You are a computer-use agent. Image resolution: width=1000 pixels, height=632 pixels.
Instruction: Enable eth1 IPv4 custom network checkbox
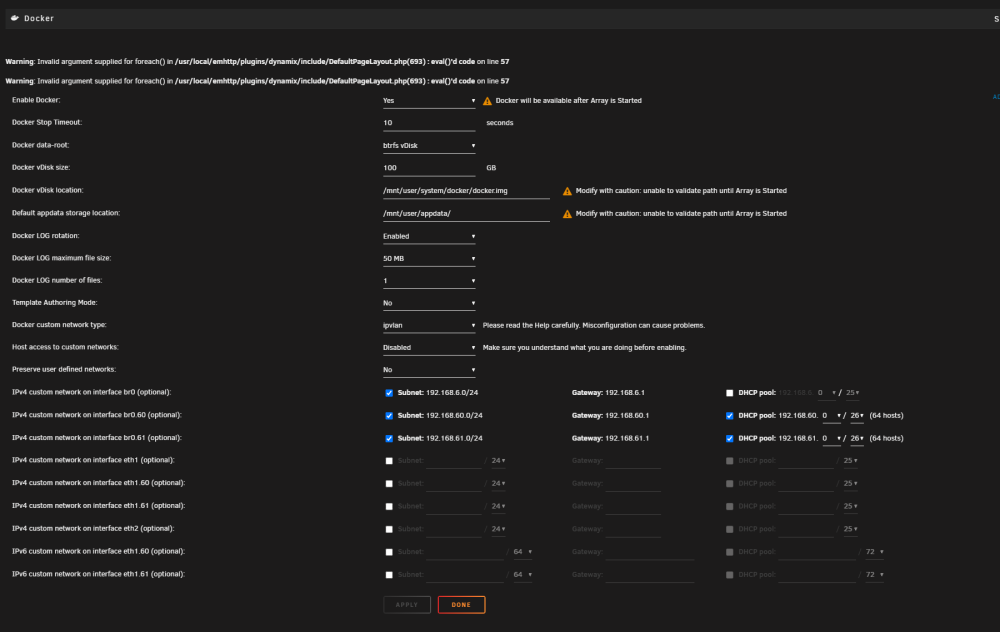pyautogui.click(x=389, y=460)
